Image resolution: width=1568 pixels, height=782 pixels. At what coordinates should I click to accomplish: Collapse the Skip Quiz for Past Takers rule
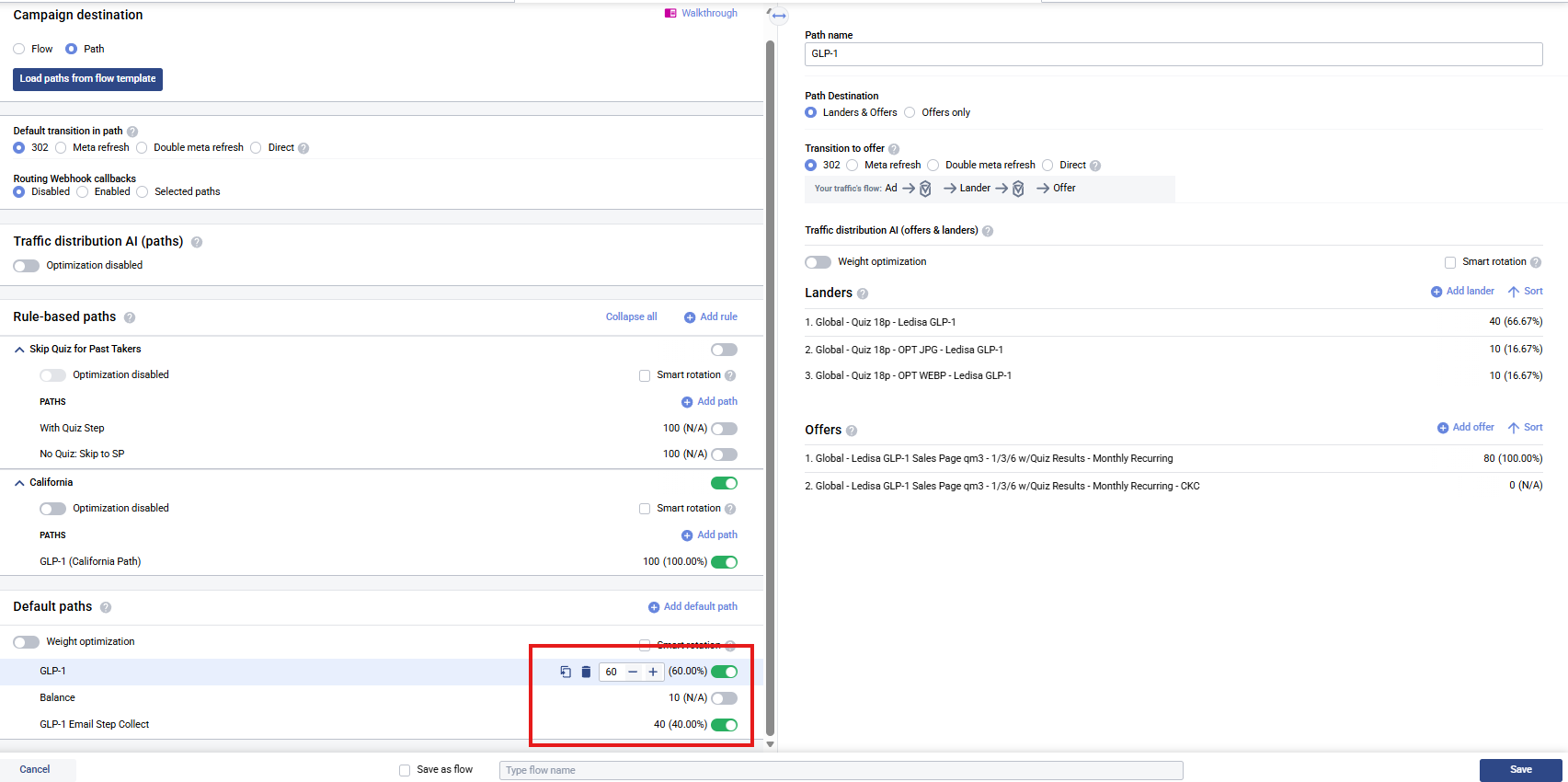pyautogui.click(x=19, y=350)
